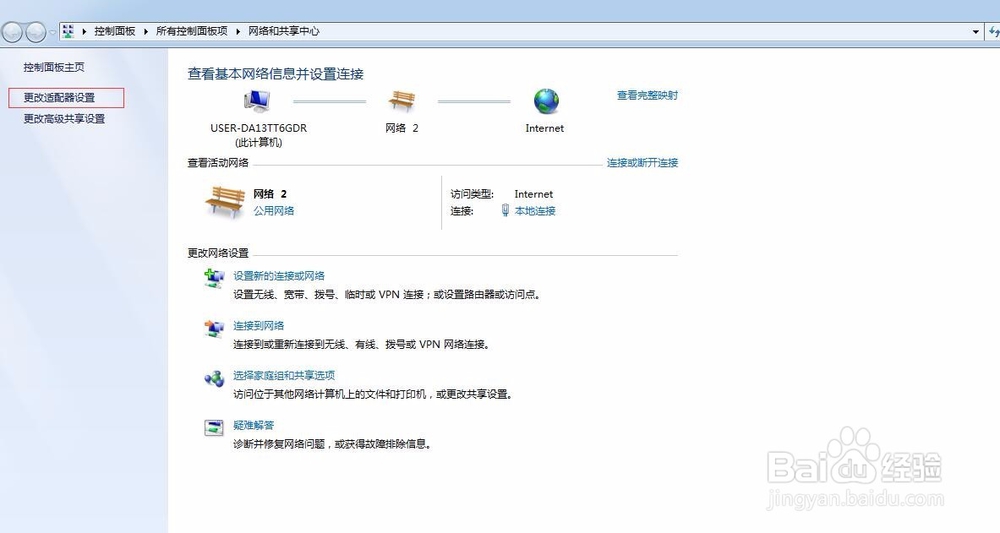The width and height of the screenshot is (1000, 533).
Task: Click the refresh button beside address bar
Action: [994, 31]
